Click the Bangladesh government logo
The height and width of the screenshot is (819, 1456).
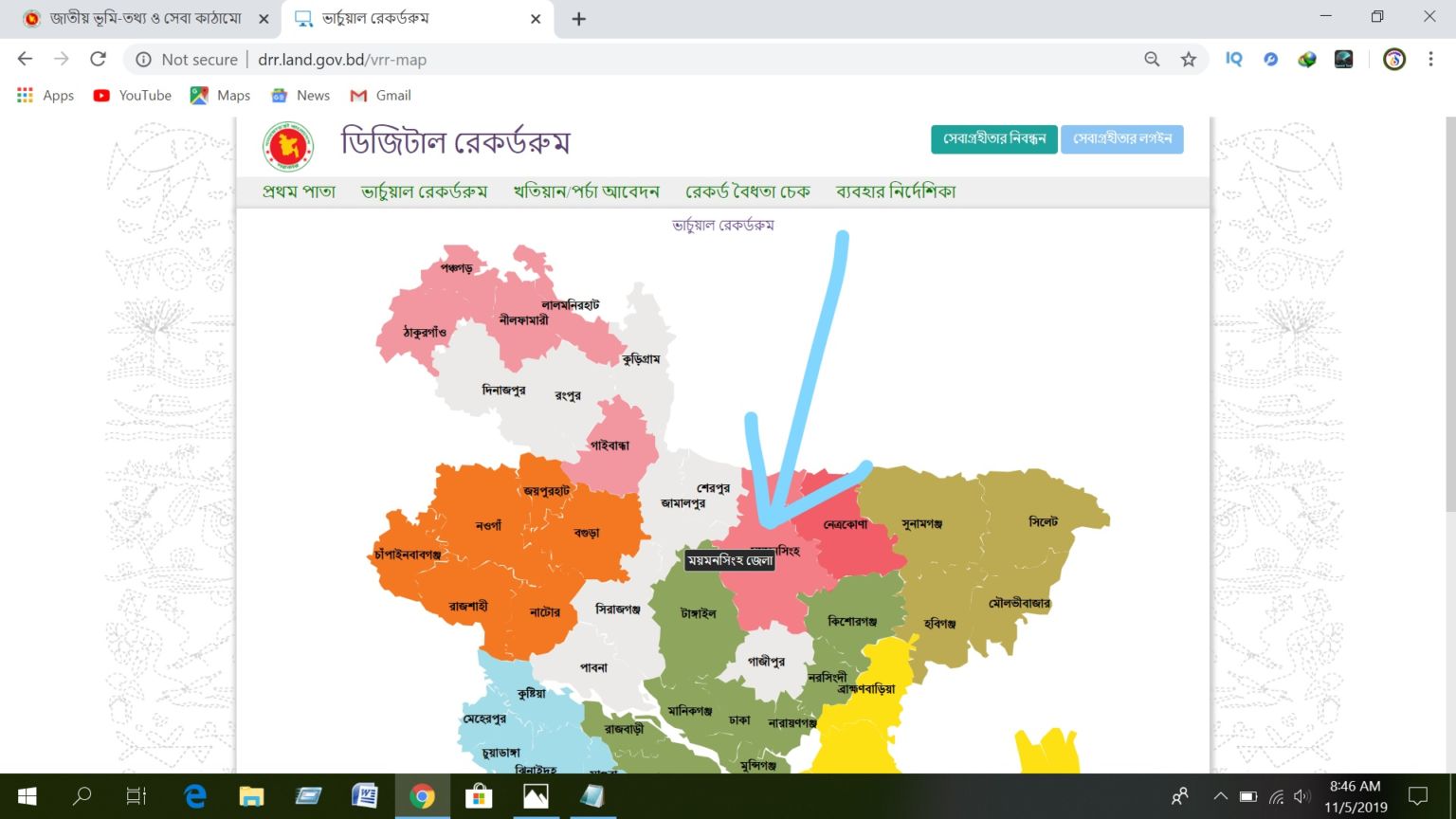[287, 146]
